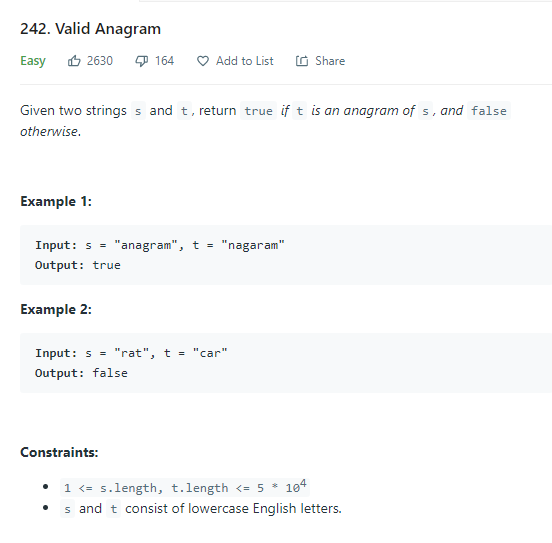Click the Output: false line
Image resolution: width=552 pixels, height=543 pixels.
tap(81, 373)
